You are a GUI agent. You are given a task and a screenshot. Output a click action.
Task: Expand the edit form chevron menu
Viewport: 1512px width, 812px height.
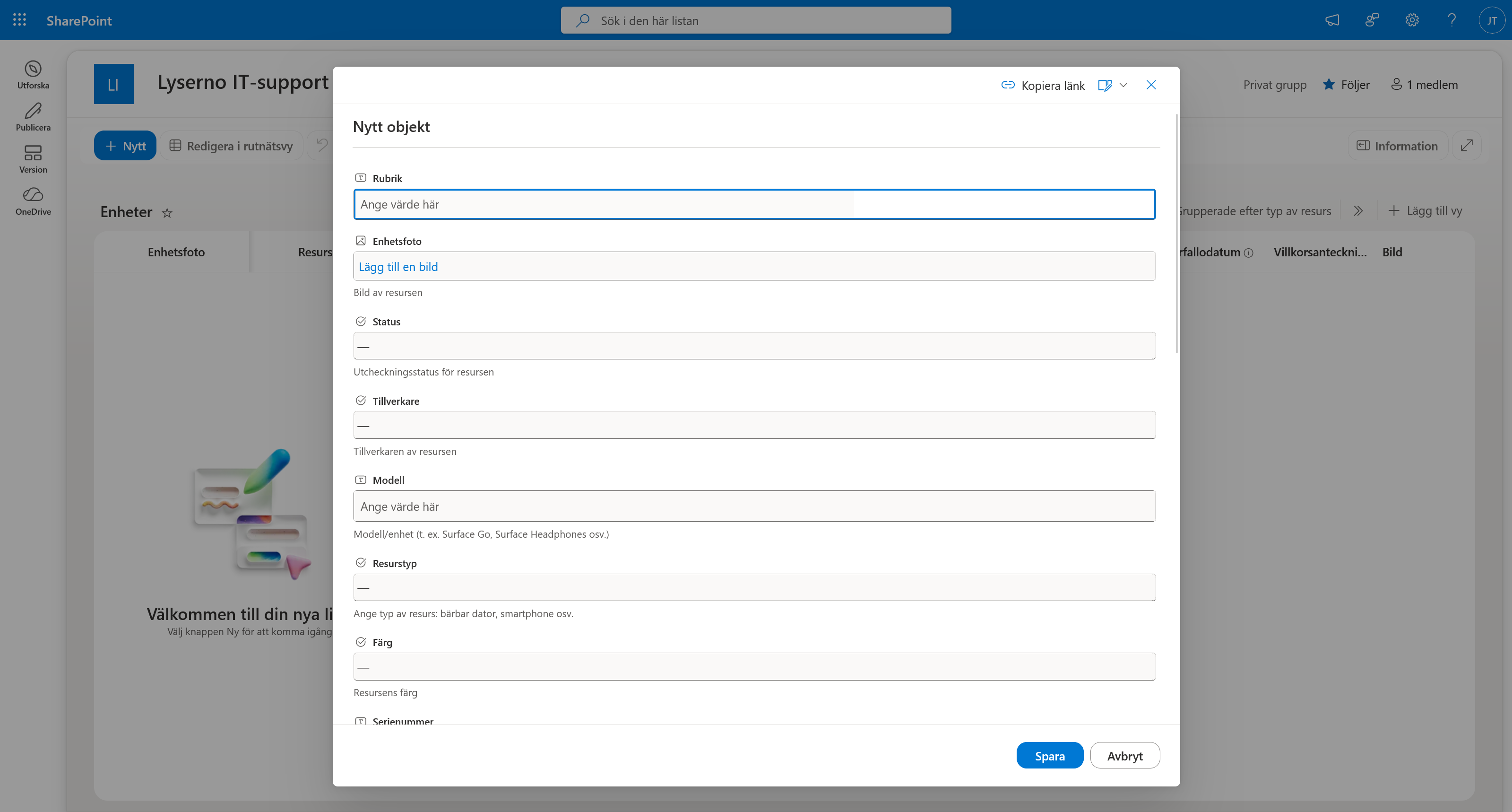tap(1123, 85)
